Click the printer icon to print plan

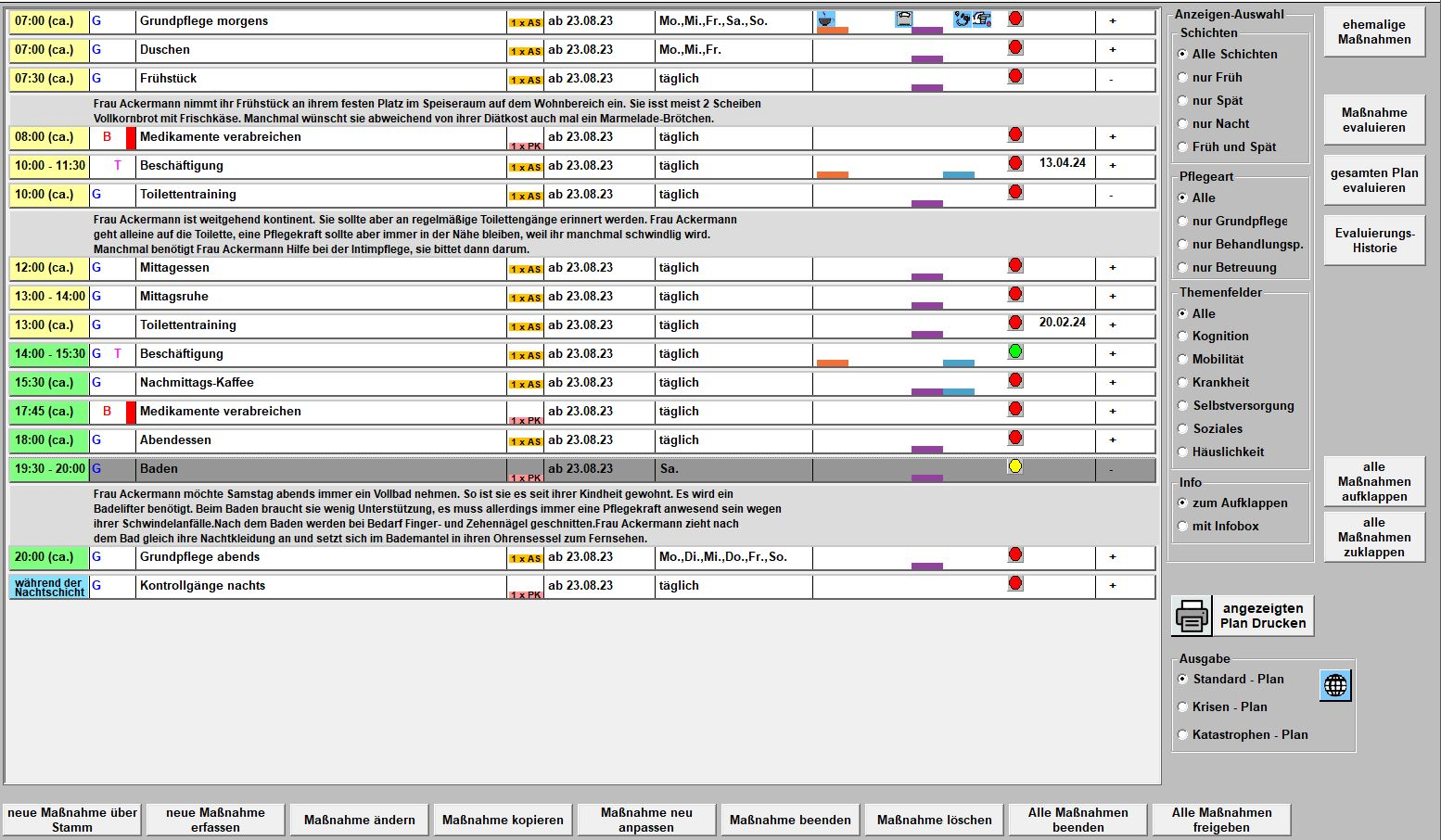pos(1192,617)
